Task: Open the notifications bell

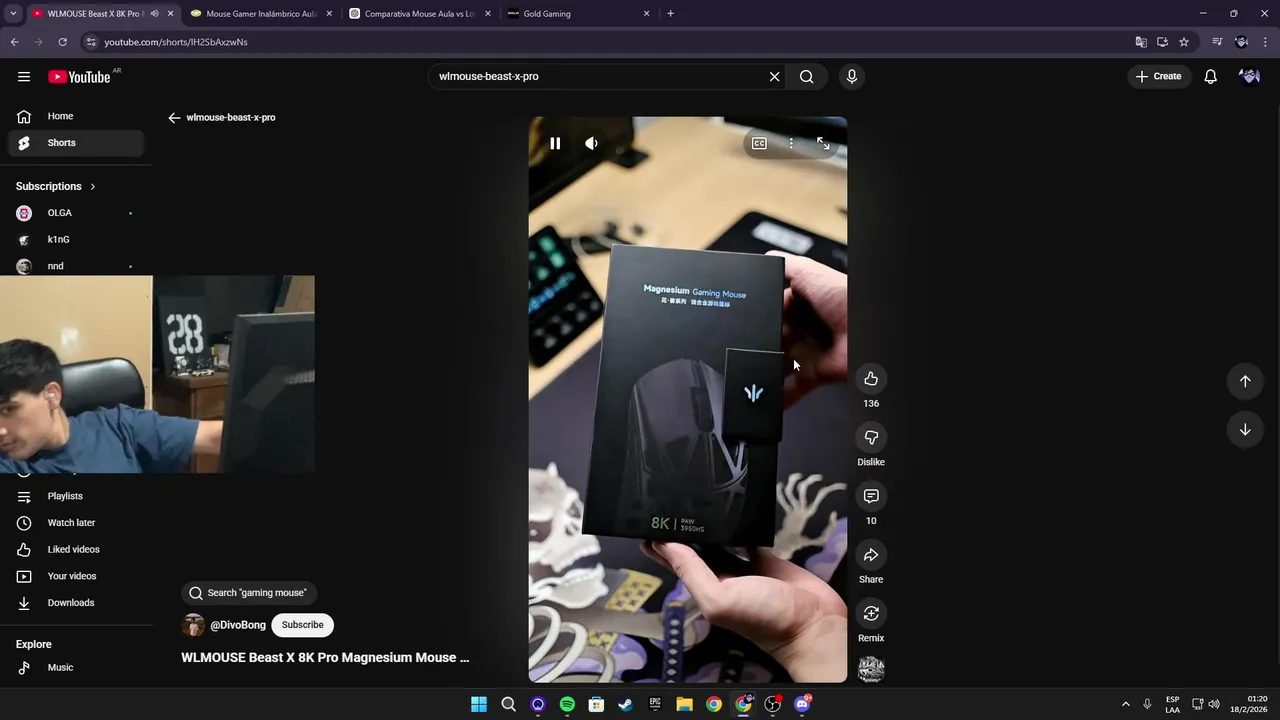Action: pos(1210,77)
